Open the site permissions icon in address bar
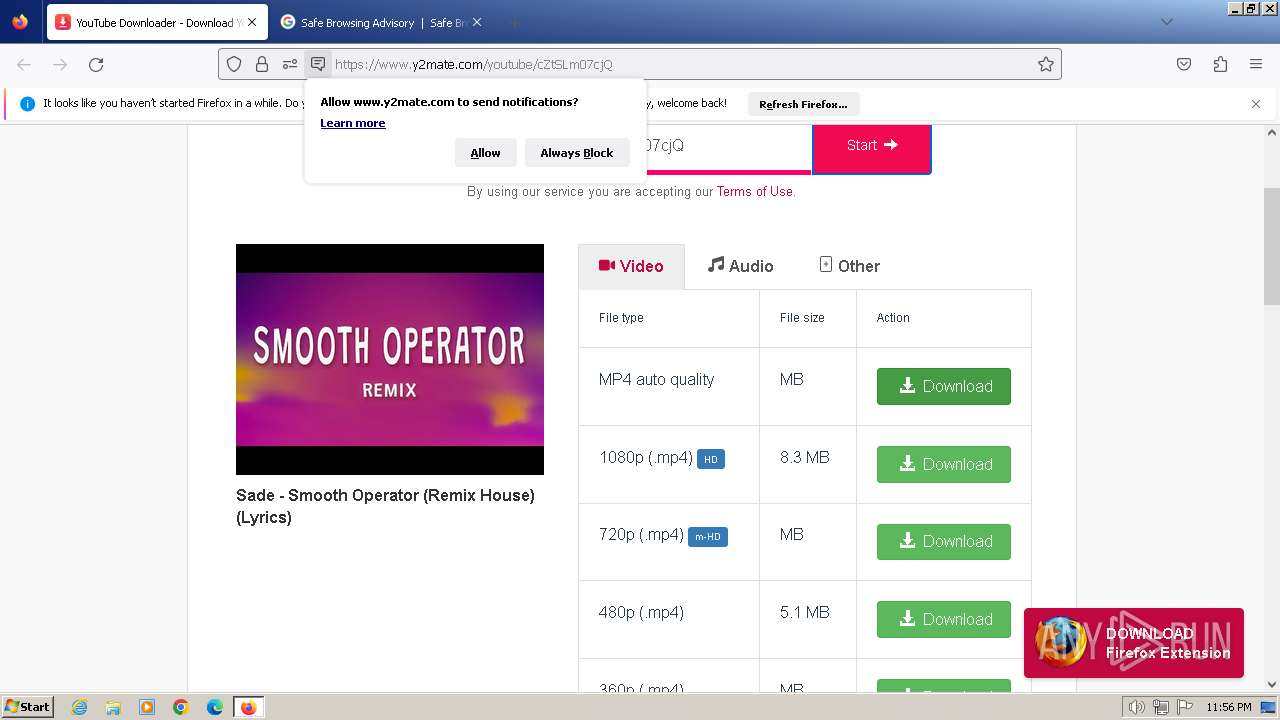The image size is (1280, 720). coord(290,64)
